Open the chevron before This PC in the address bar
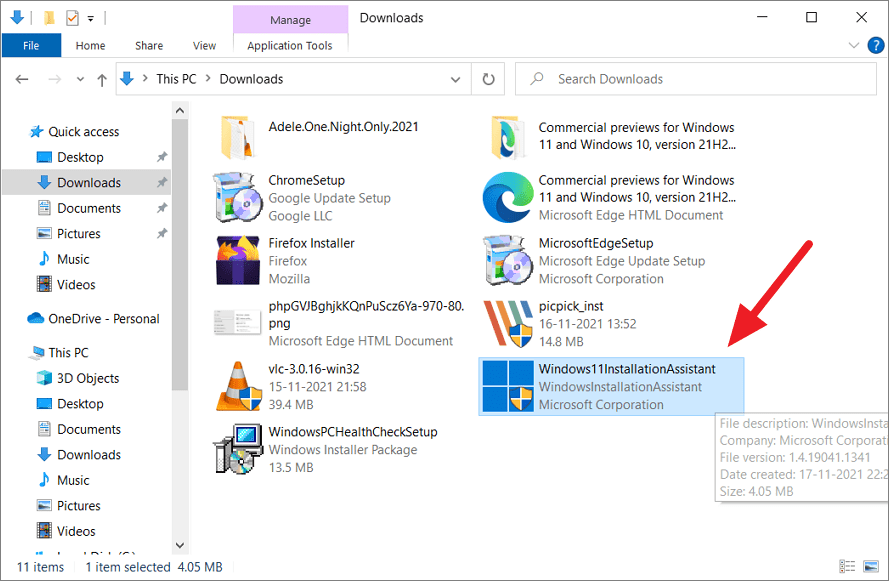Image resolution: width=889 pixels, height=581 pixels. tap(145, 78)
